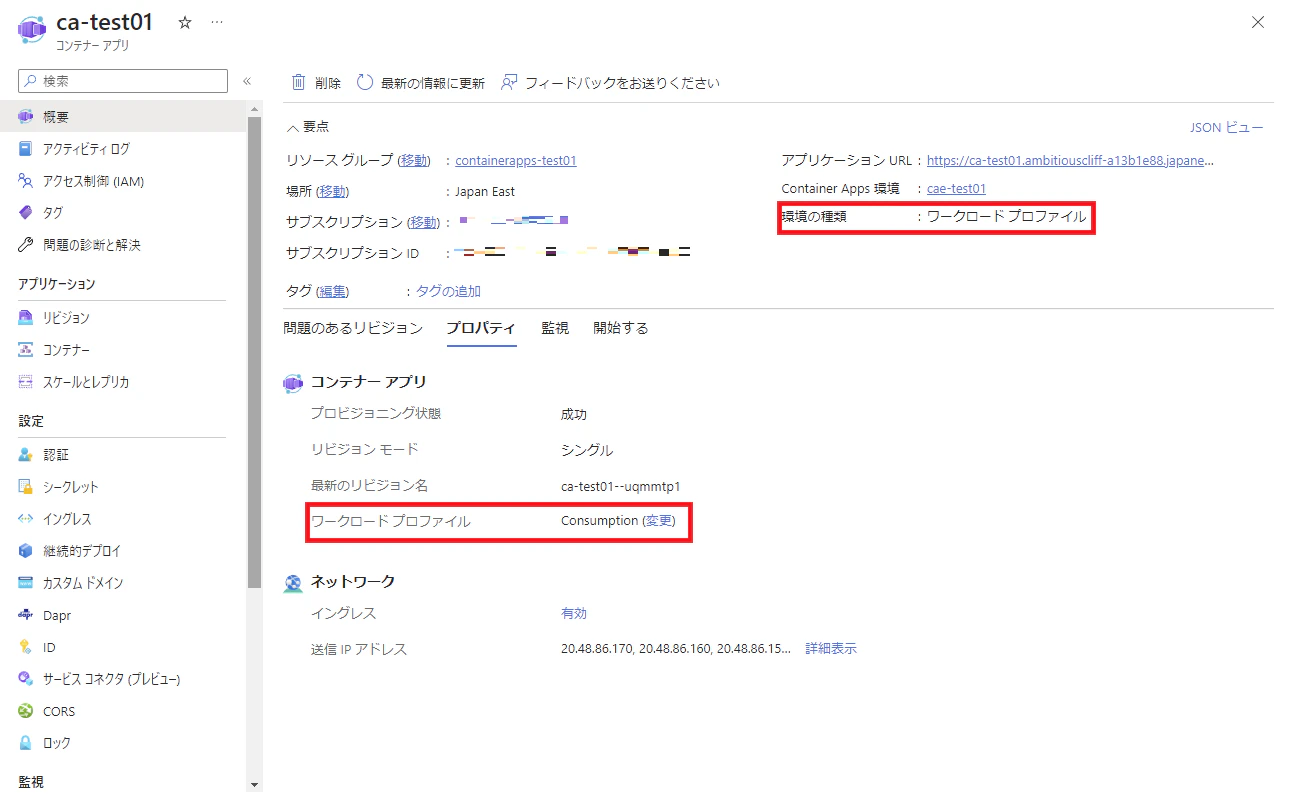
Task: Open the 開始する tab
Action: point(620,328)
